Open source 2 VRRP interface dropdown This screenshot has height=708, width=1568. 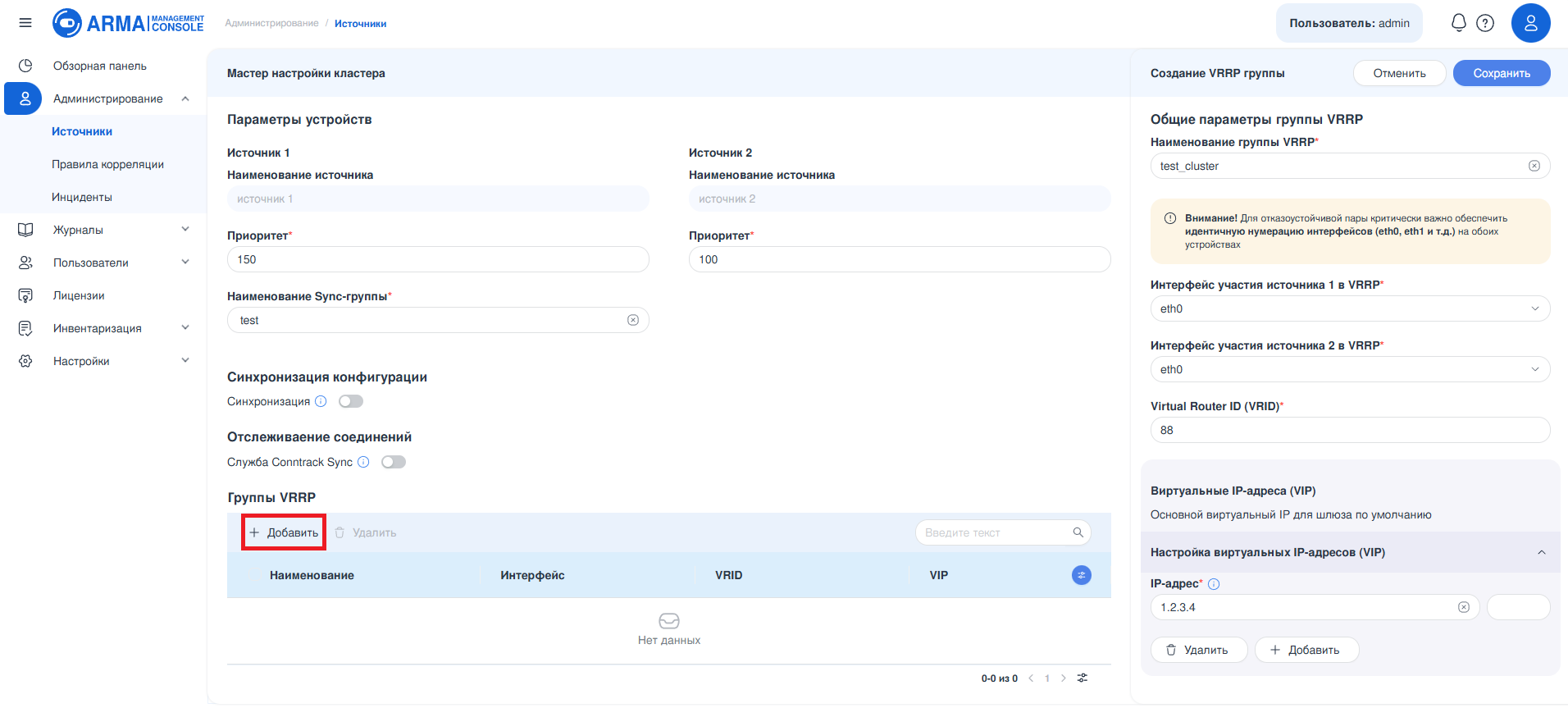click(x=1350, y=369)
